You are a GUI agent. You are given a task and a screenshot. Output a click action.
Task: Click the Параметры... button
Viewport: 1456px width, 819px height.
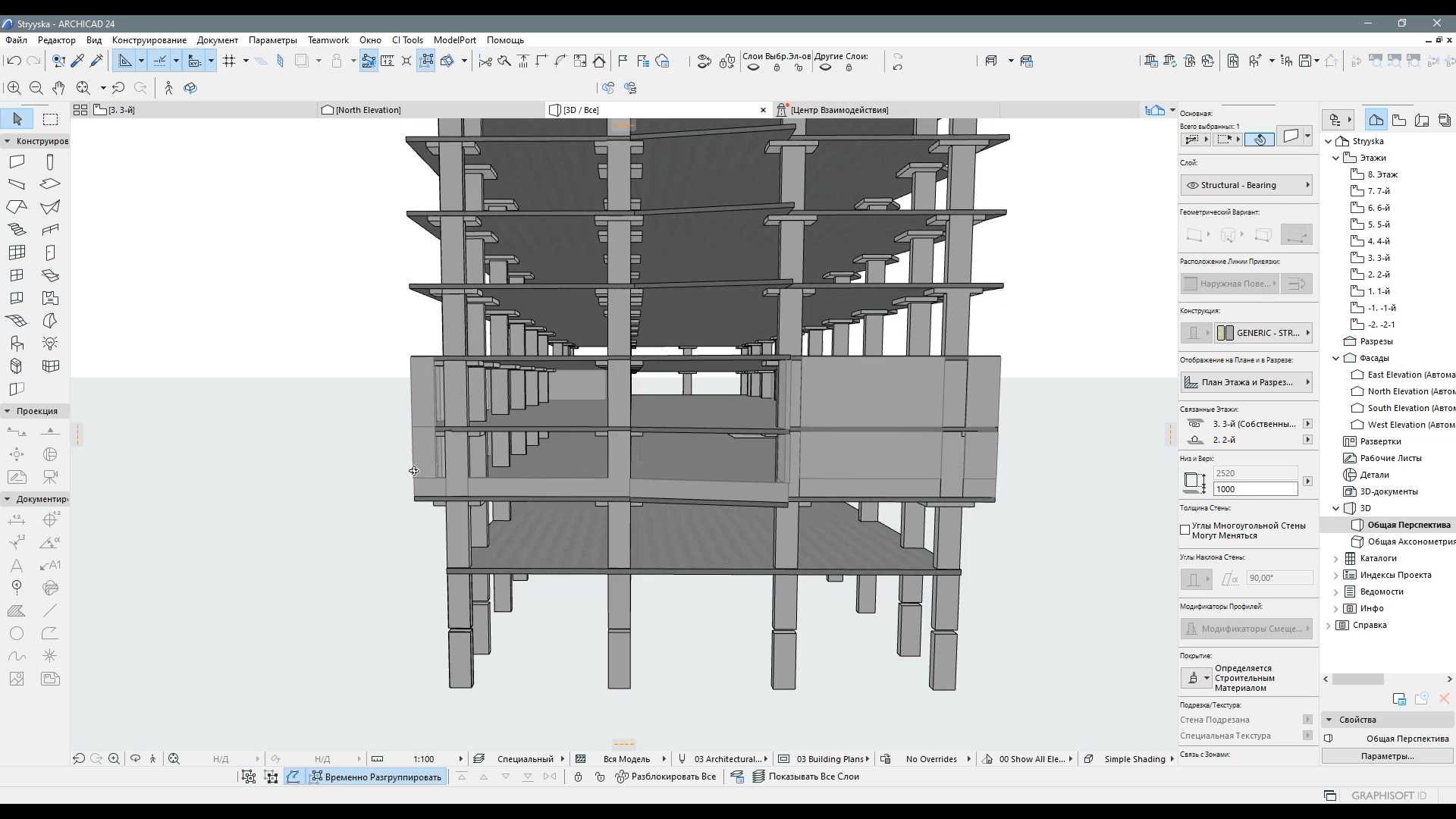click(x=1387, y=756)
